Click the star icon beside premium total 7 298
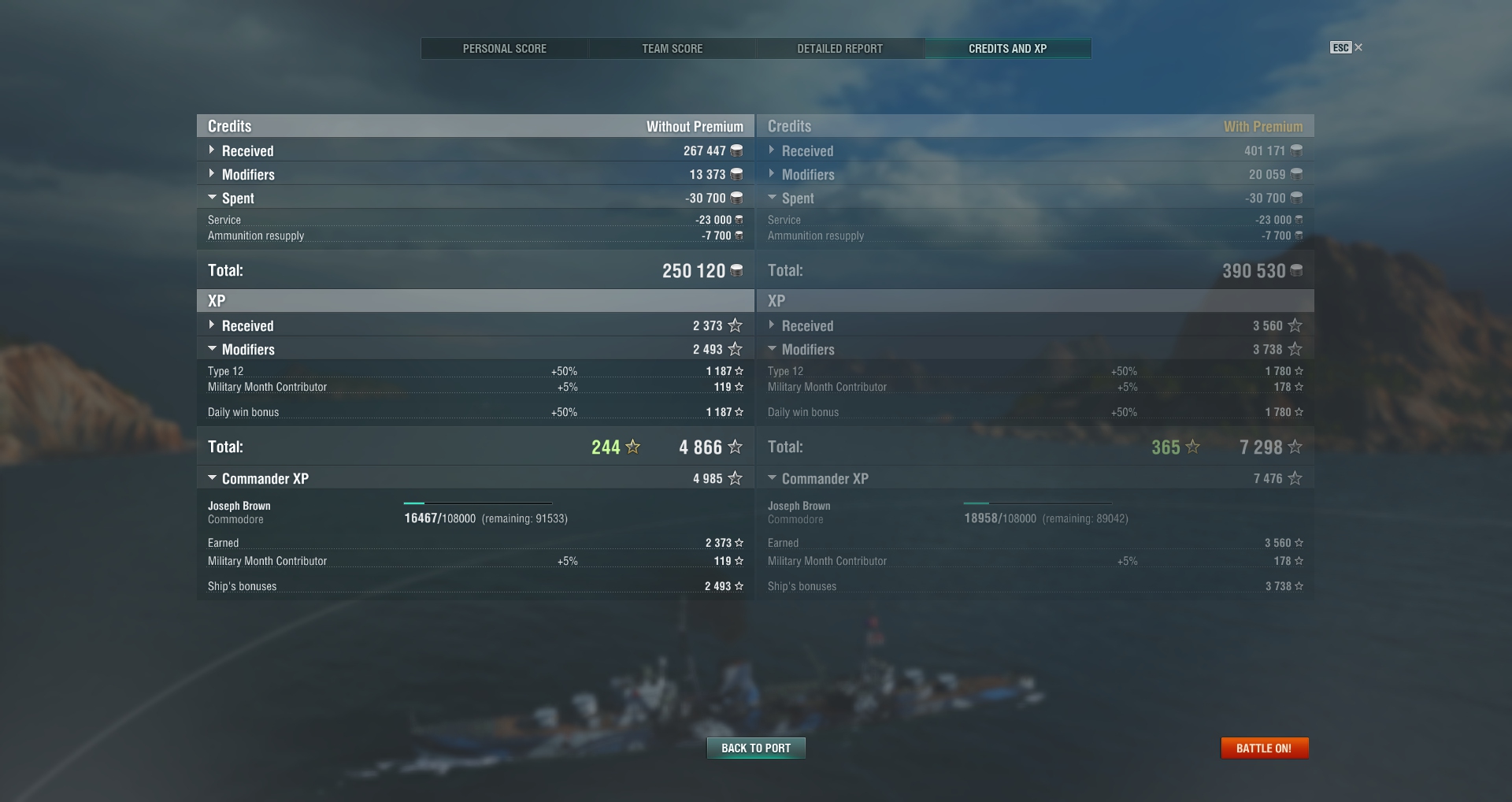1512x802 pixels. click(1295, 447)
